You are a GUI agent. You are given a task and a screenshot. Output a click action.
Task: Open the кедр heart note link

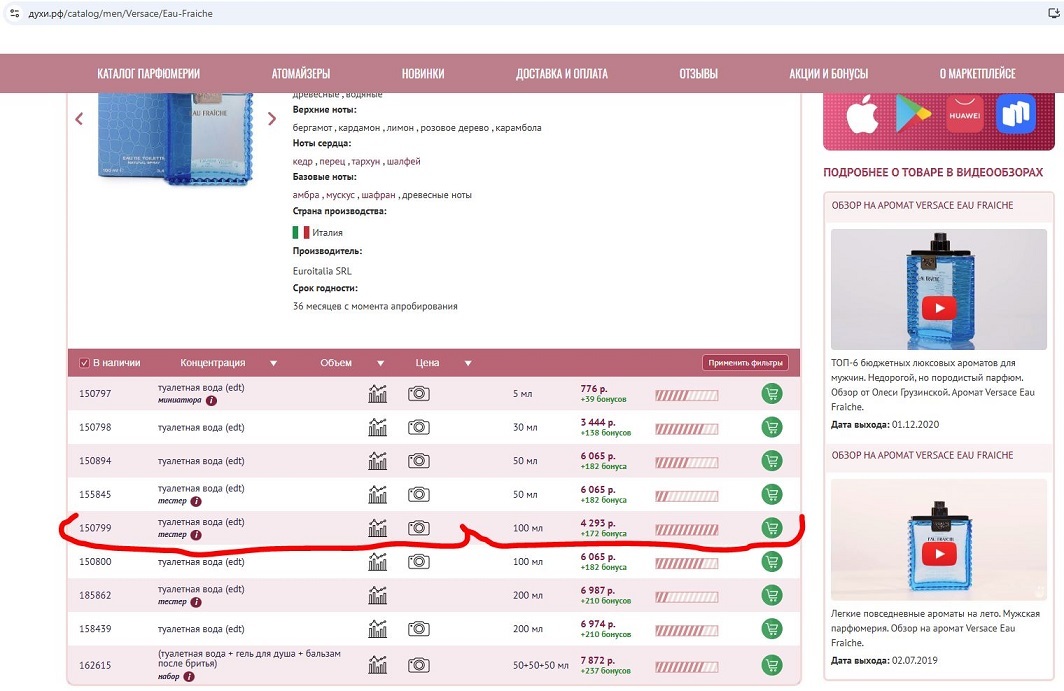(x=302, y=161)
